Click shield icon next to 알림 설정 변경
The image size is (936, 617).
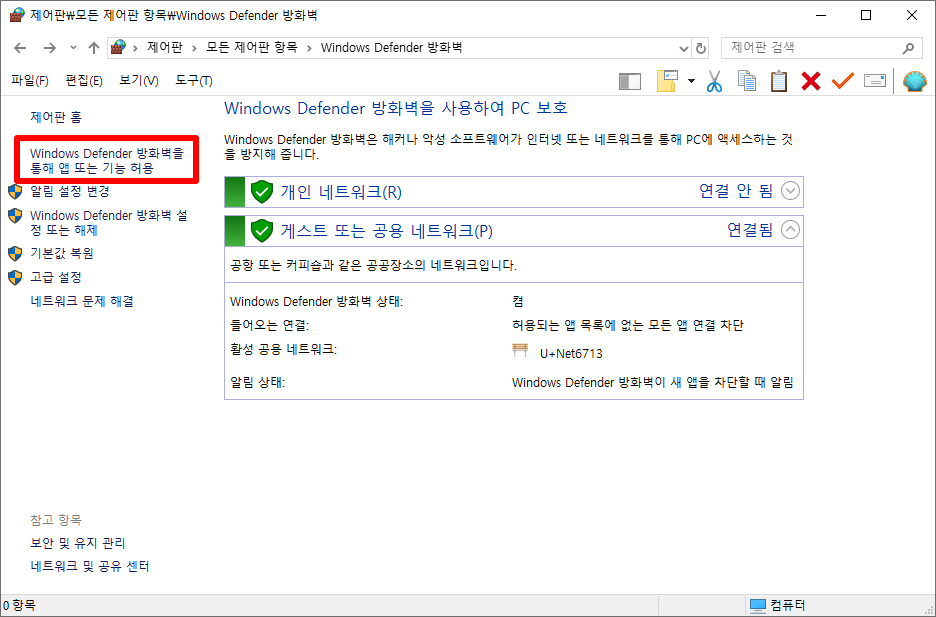point(16,192)
